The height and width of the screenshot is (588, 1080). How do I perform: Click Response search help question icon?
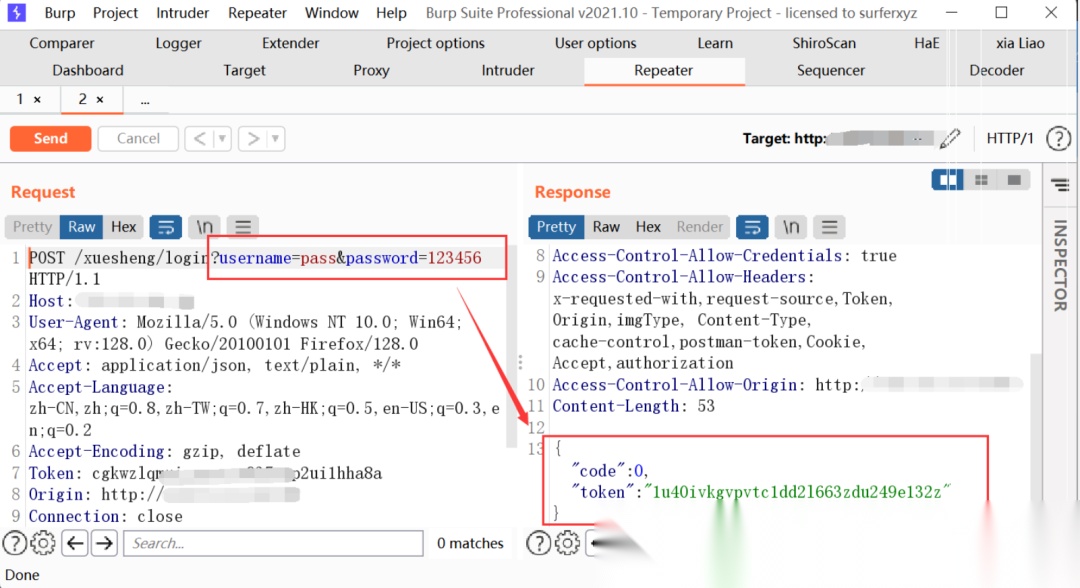pos(539,543)
